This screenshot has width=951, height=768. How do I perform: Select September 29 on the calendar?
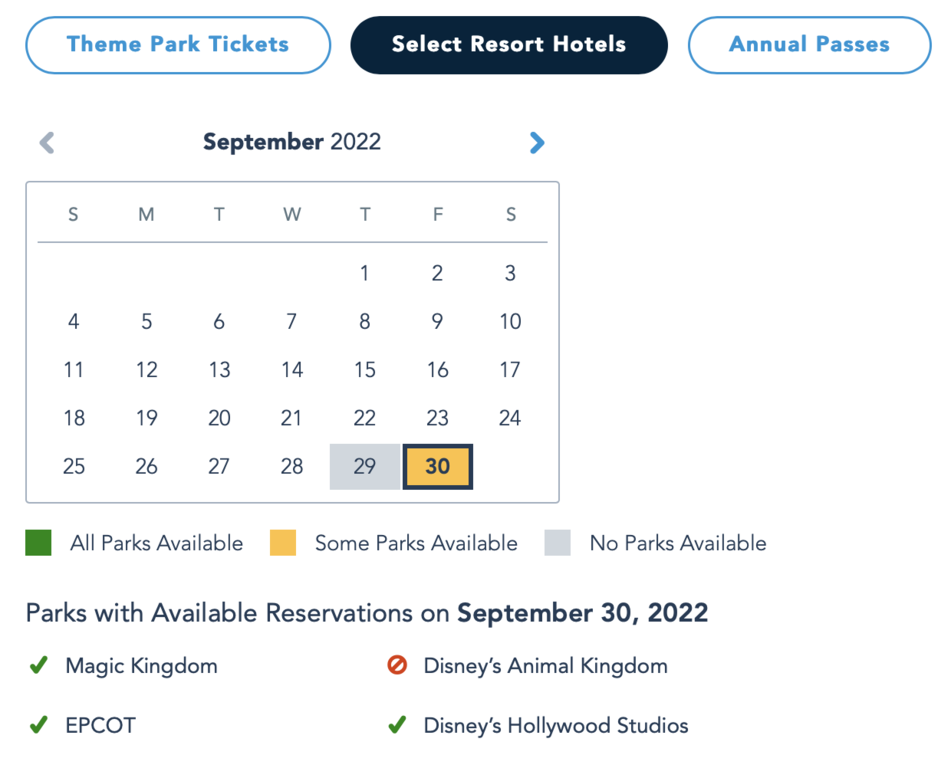point(365,467)
